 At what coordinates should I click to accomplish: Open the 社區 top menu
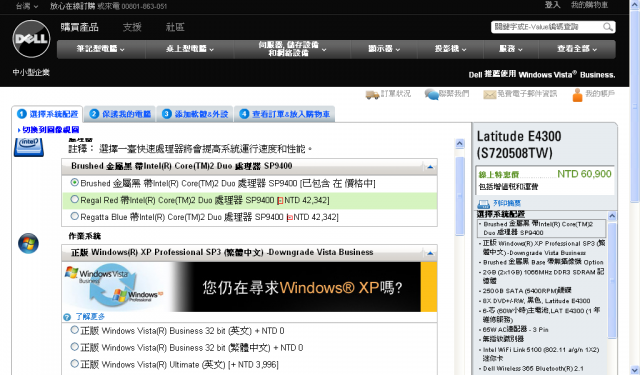175,27
